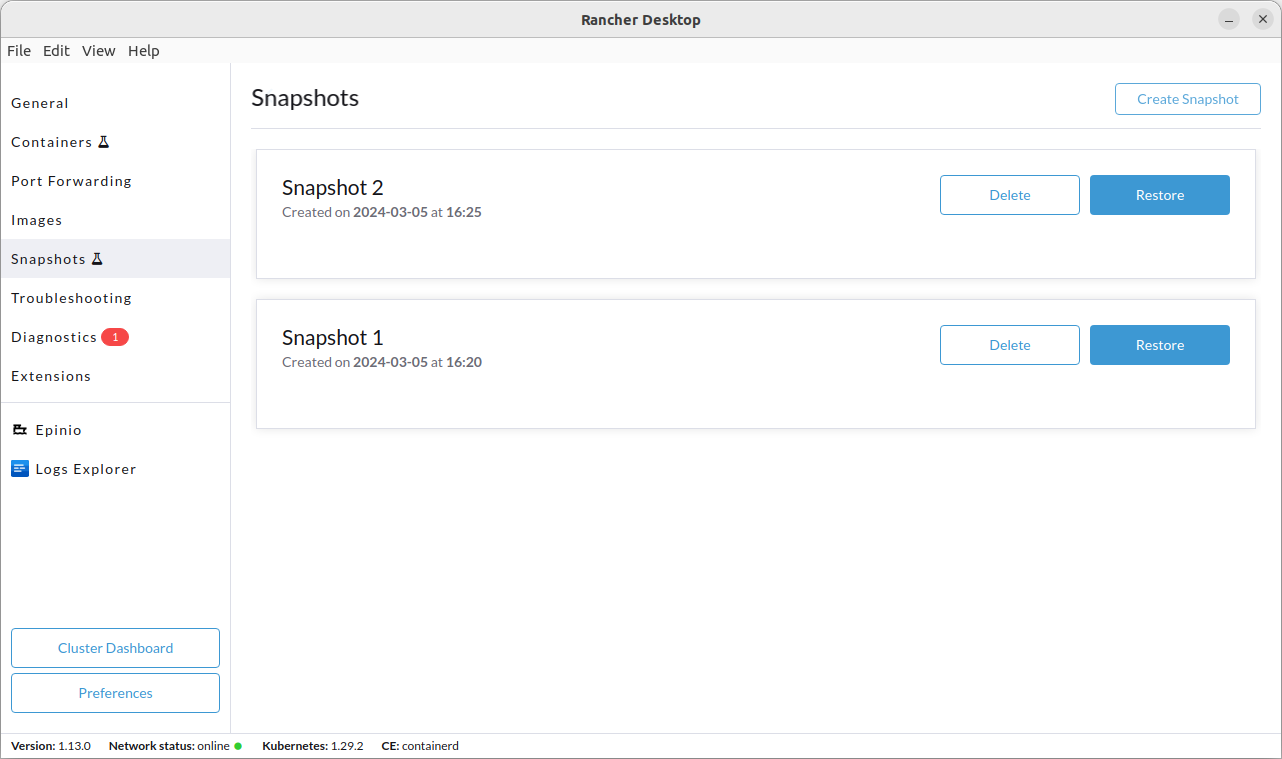1282x759 pixels.
Task: Open the Logs Explorer extension entry
Action: (x=115, y=469)
